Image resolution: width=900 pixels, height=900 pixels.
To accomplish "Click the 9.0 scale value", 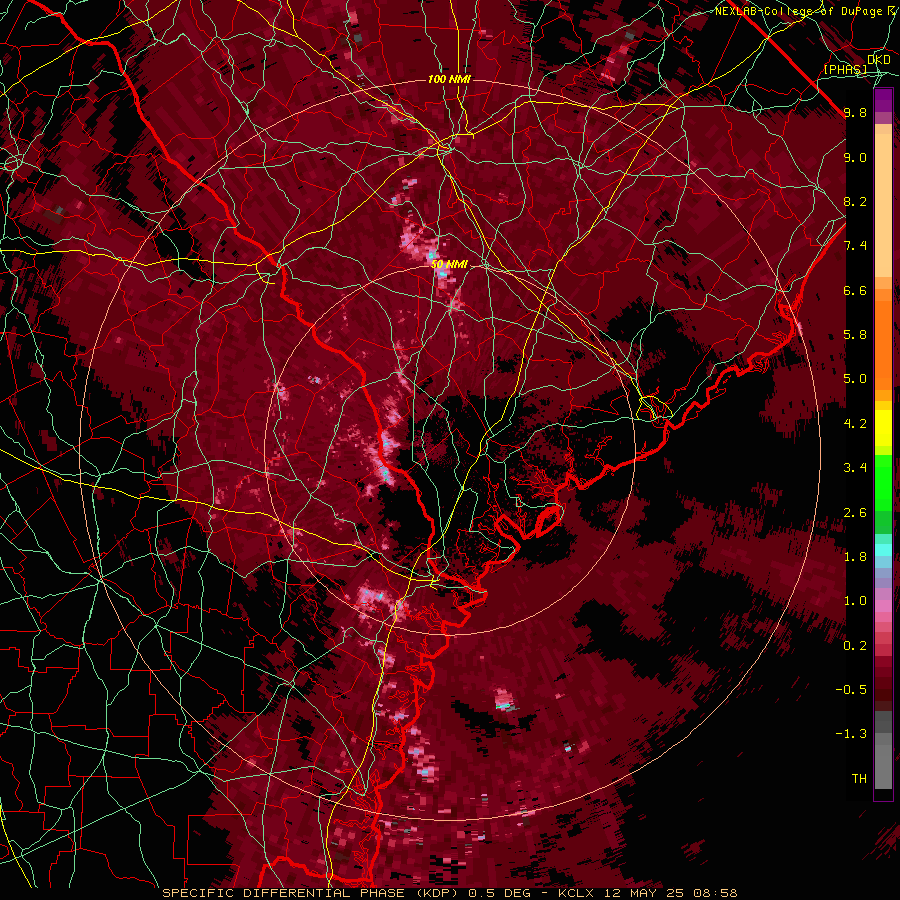I will pyautogui.click(x=855, y=158).
